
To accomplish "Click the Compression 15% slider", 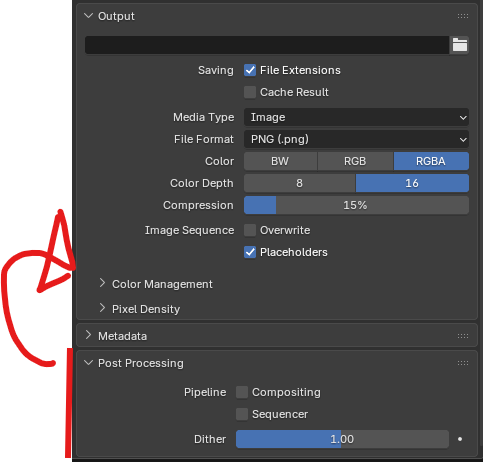I will pyautogui.click(x=356, y=205).
